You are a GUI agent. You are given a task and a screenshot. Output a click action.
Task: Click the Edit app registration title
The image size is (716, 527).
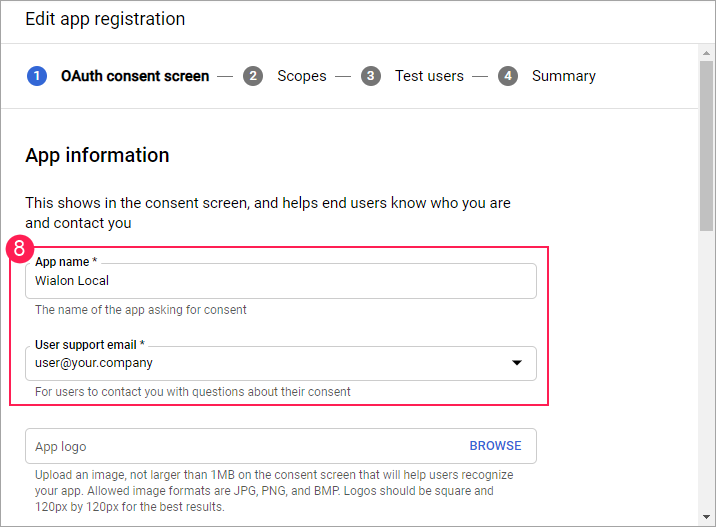click(105, 19)
